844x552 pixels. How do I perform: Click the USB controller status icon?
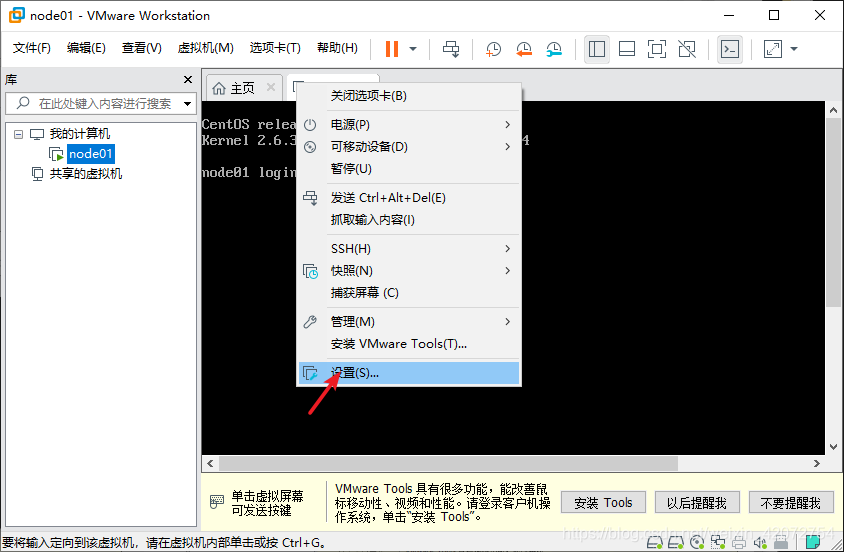coord(781,542)
